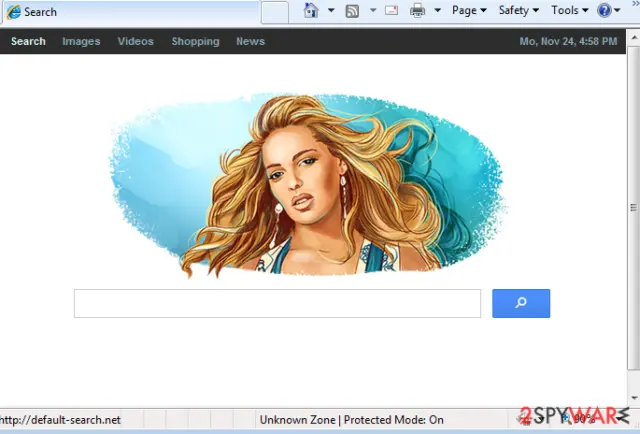Screen dimensions: 640x434
Task: Open the Page menu
Action: pyautogui.click(x=469, y=10)
